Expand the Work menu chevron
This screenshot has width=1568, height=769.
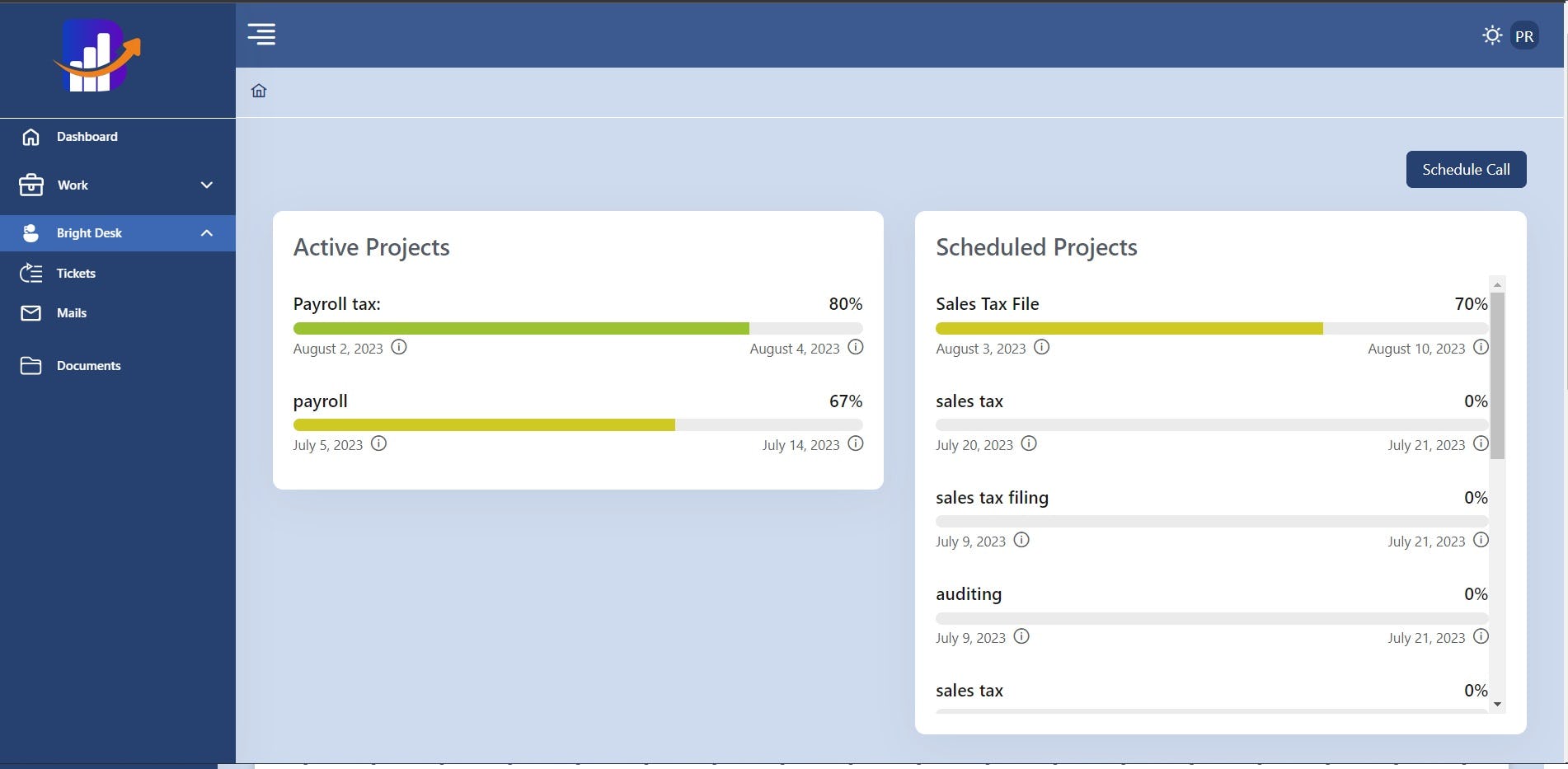(x=207, y=185)
